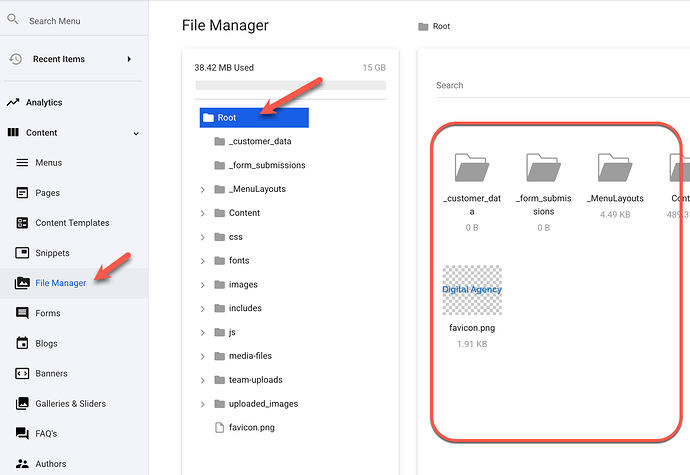Click the Forms icon in sidebar
Image resolution: width=690 pixels, height=475 pixels.
pos(22,313)
